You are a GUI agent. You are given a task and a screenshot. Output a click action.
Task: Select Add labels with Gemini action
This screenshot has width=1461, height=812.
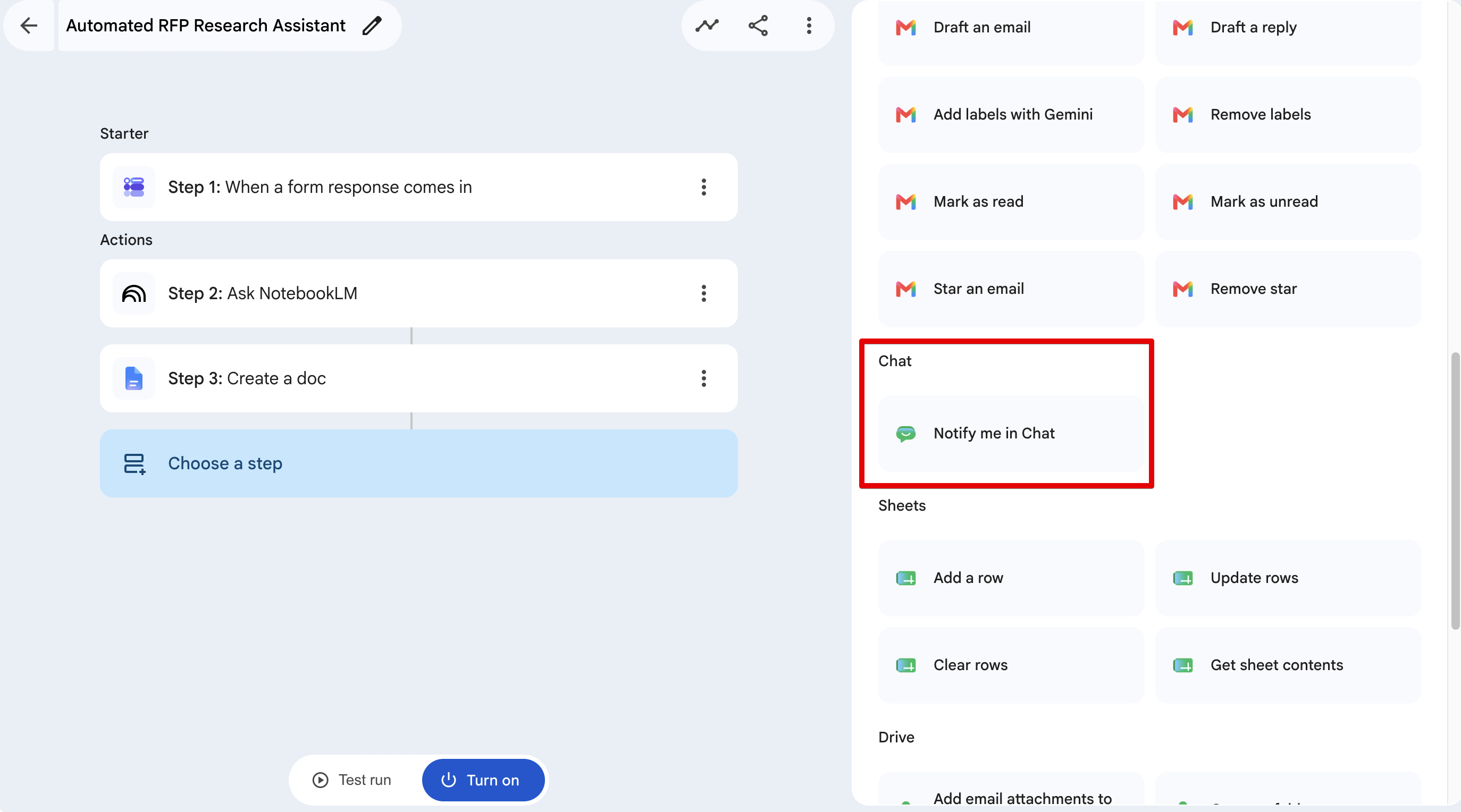(x=1011, y=115)
